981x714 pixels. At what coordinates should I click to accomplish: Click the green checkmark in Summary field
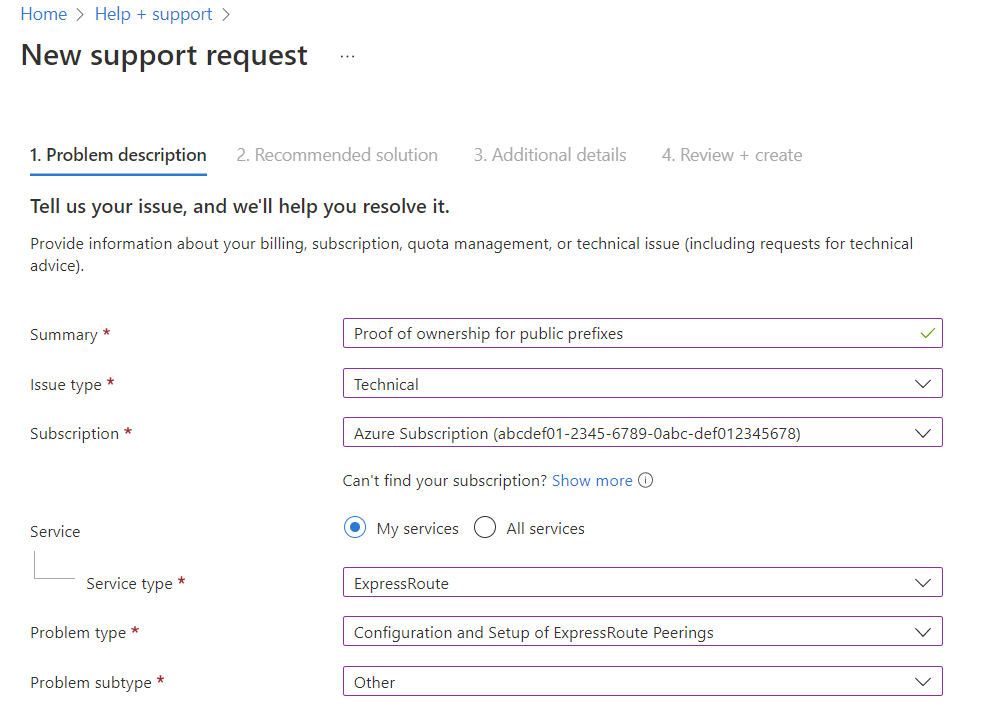927,334
